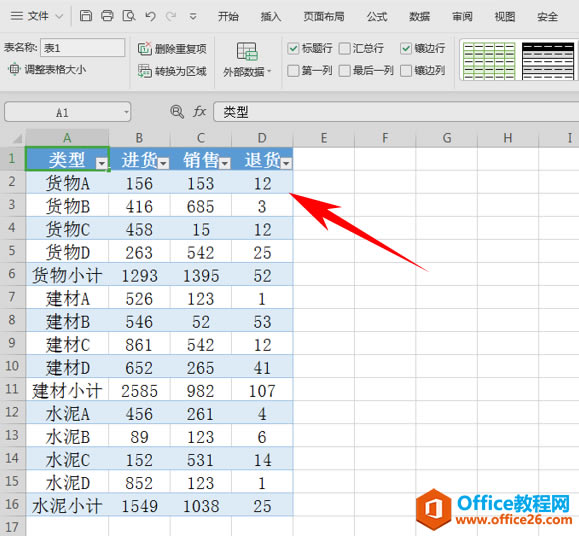Select column E header
The height and width of the screenshot is (537, 579).
tap(324, 138)
